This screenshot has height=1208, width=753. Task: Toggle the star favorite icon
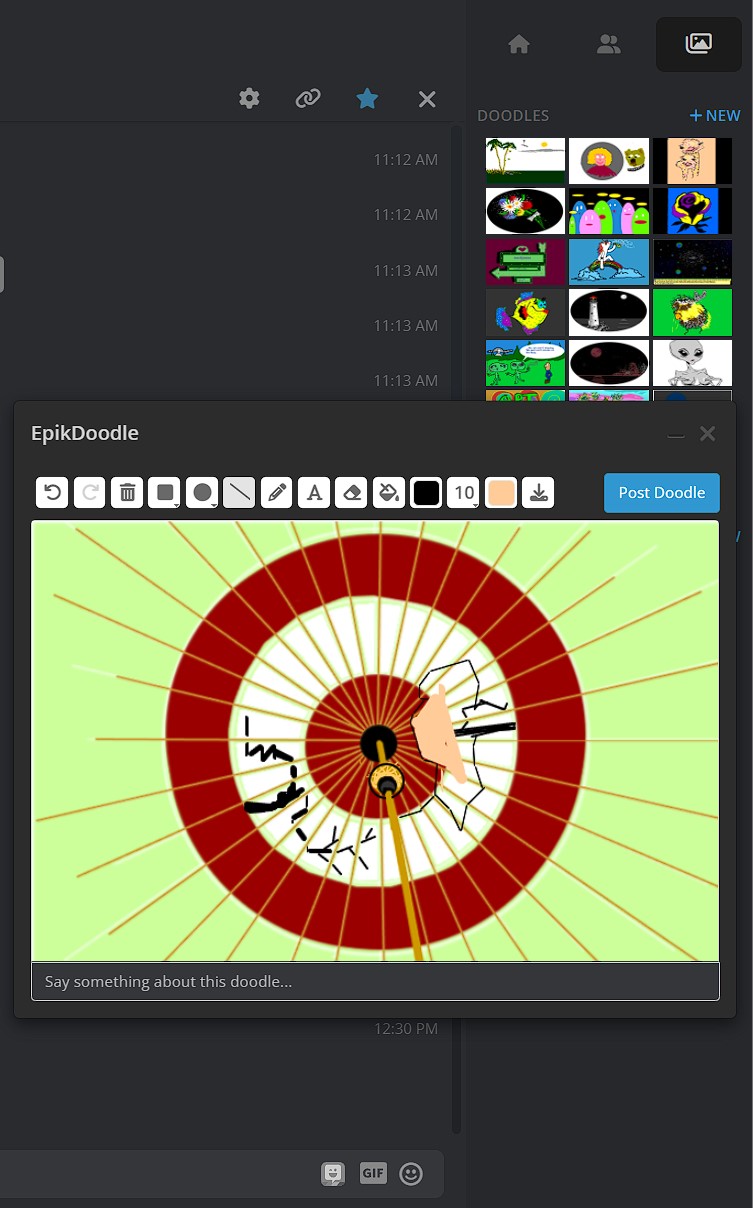click(x=368, y=98)
